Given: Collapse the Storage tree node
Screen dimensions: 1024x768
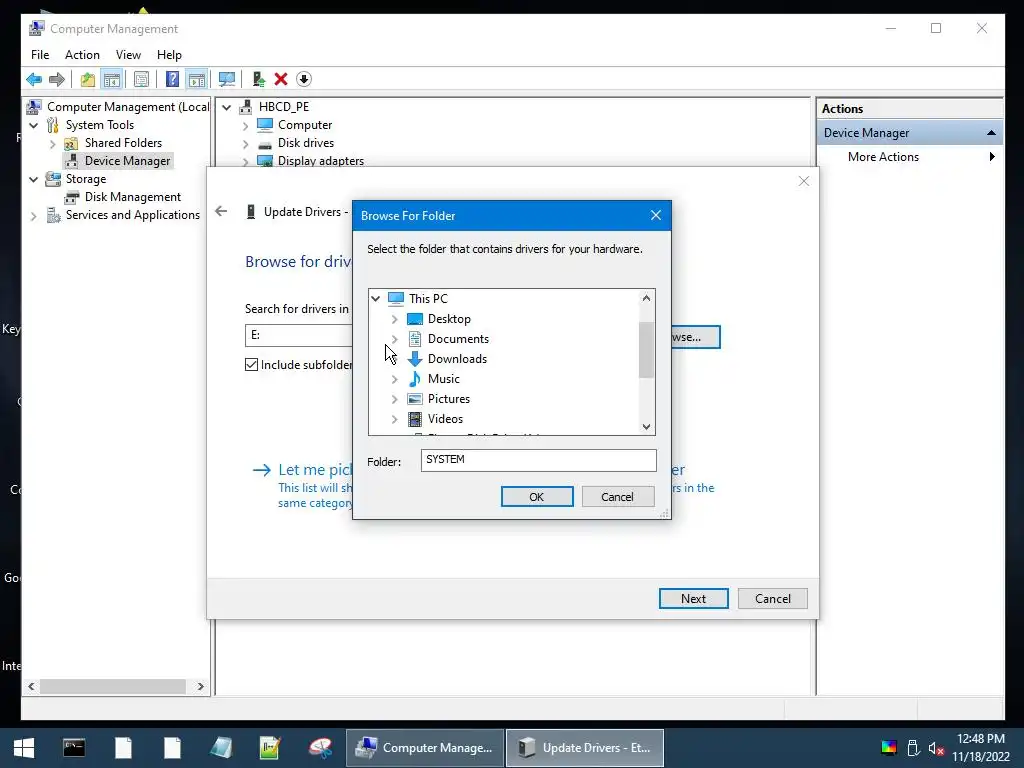Looking at the screenshot, I should point(33,179).
